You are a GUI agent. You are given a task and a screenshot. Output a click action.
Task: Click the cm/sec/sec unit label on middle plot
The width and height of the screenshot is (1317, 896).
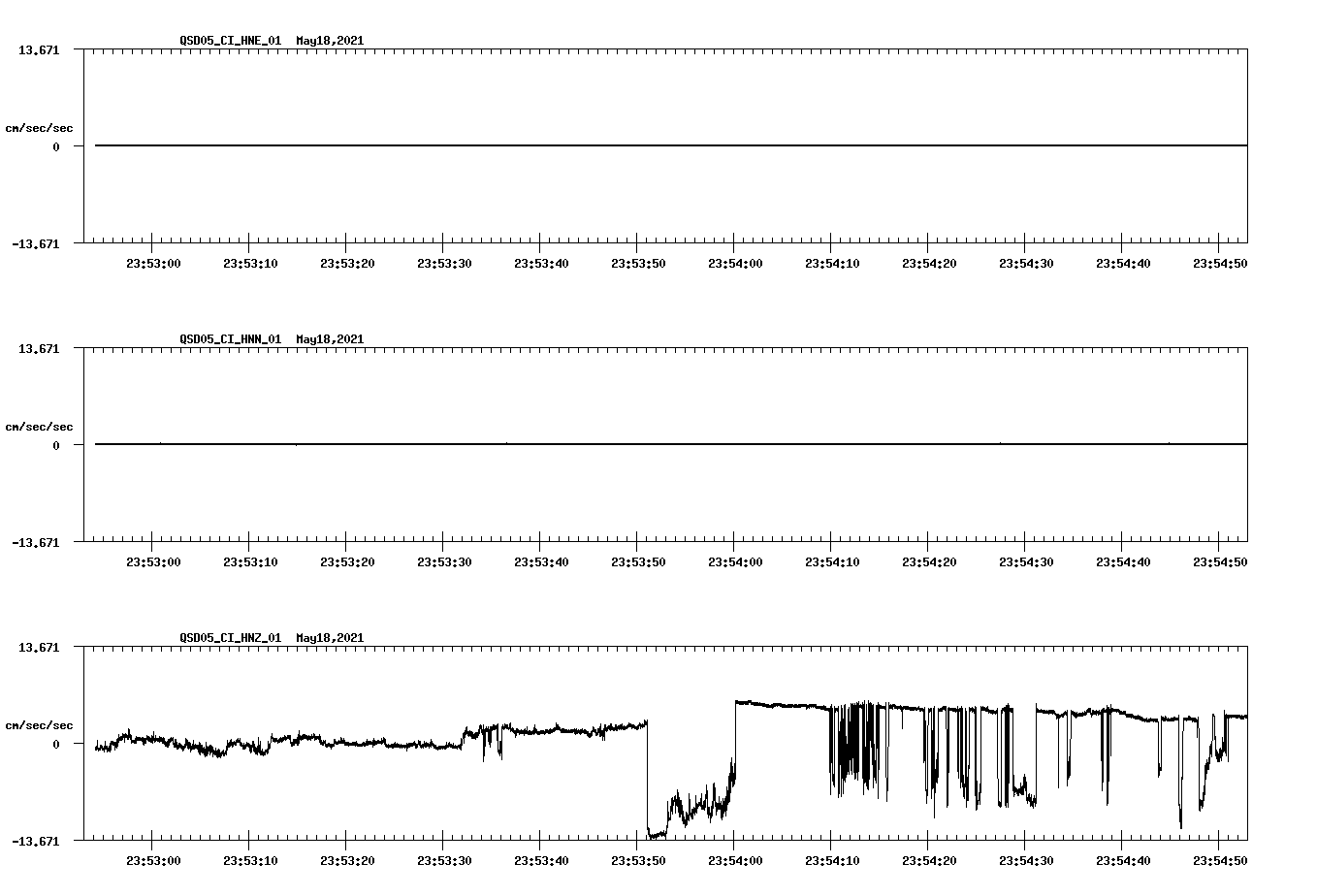click(x=40, y=426)
